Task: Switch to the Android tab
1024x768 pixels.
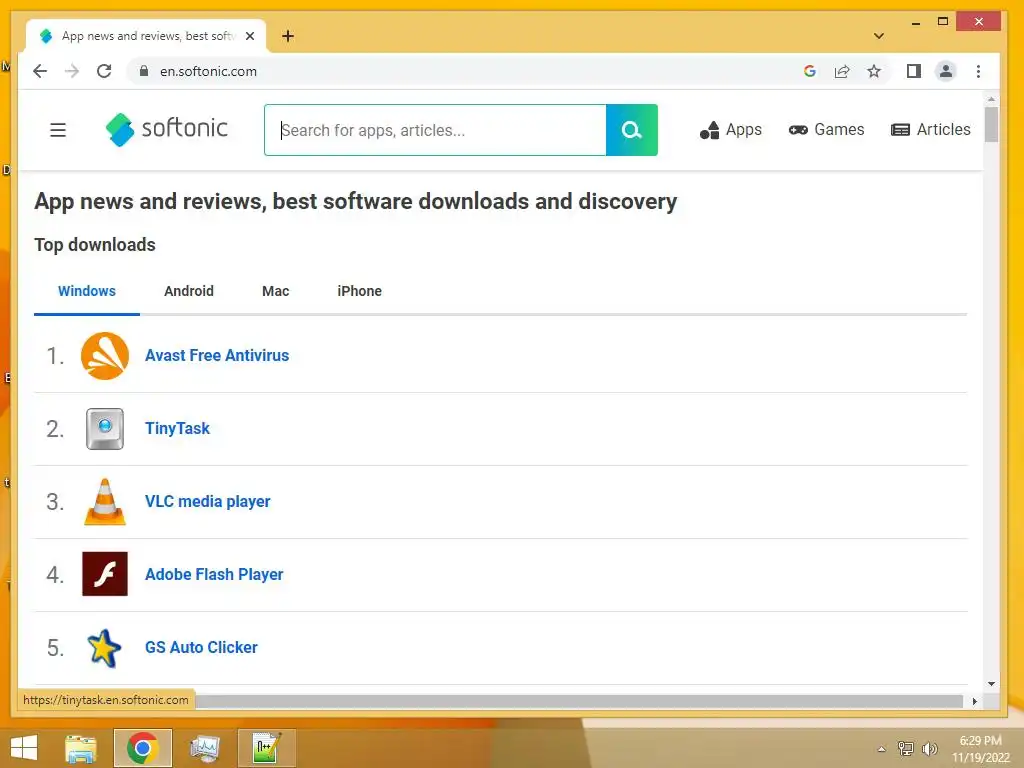Action: pyautogui.click(x=189, y=291)
